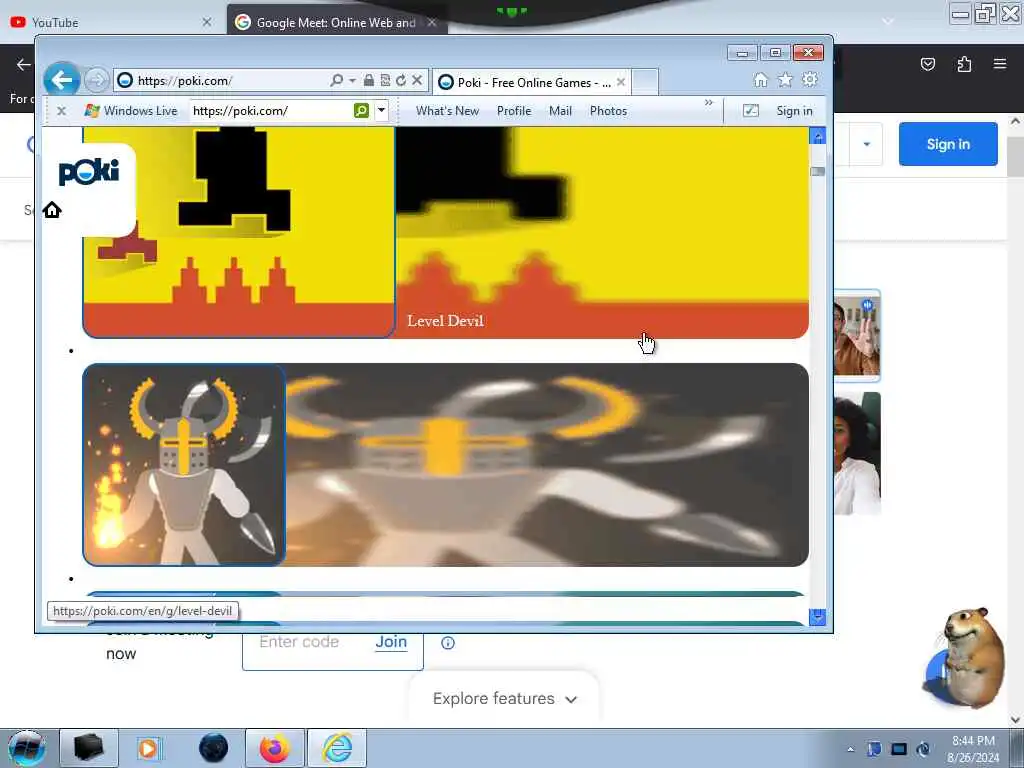Image resolution: width=1024 pixels, height=768 pixels.
Task: Open Firefox hamburger application menu
Action: pyautogui.click(x=1000, y=64)
